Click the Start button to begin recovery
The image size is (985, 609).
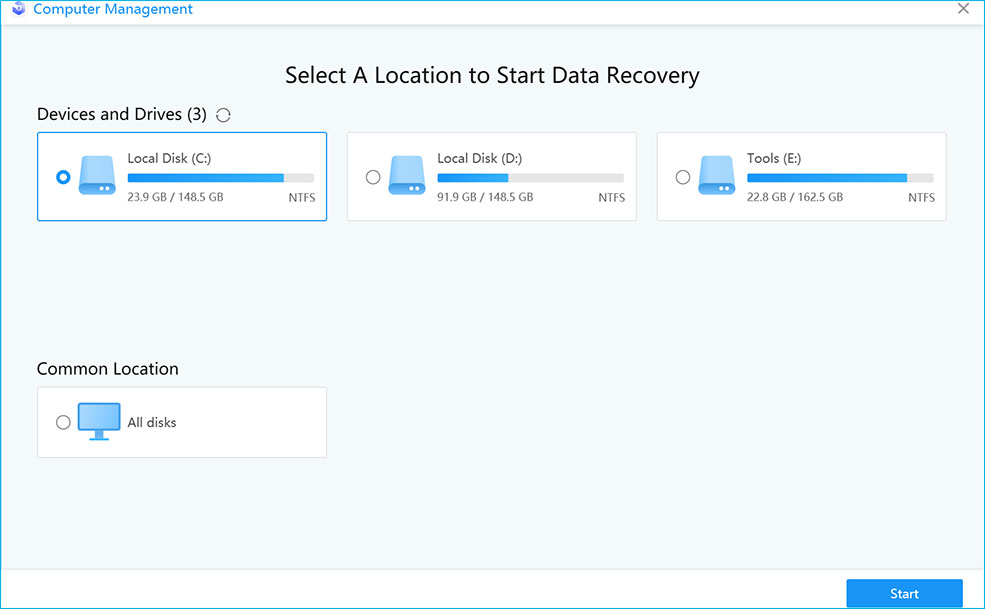point(904,592)
